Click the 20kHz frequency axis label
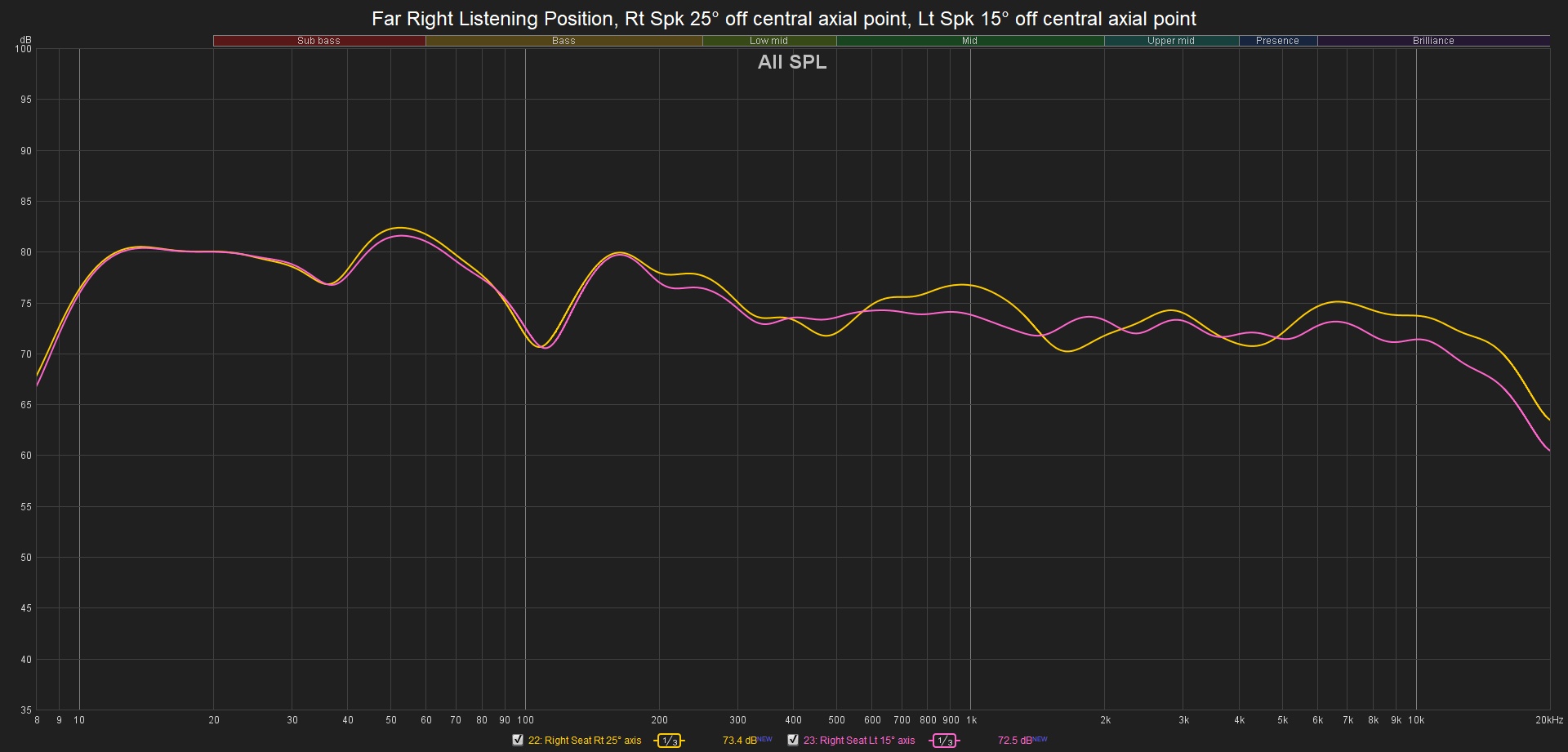 pos(1548,720)
